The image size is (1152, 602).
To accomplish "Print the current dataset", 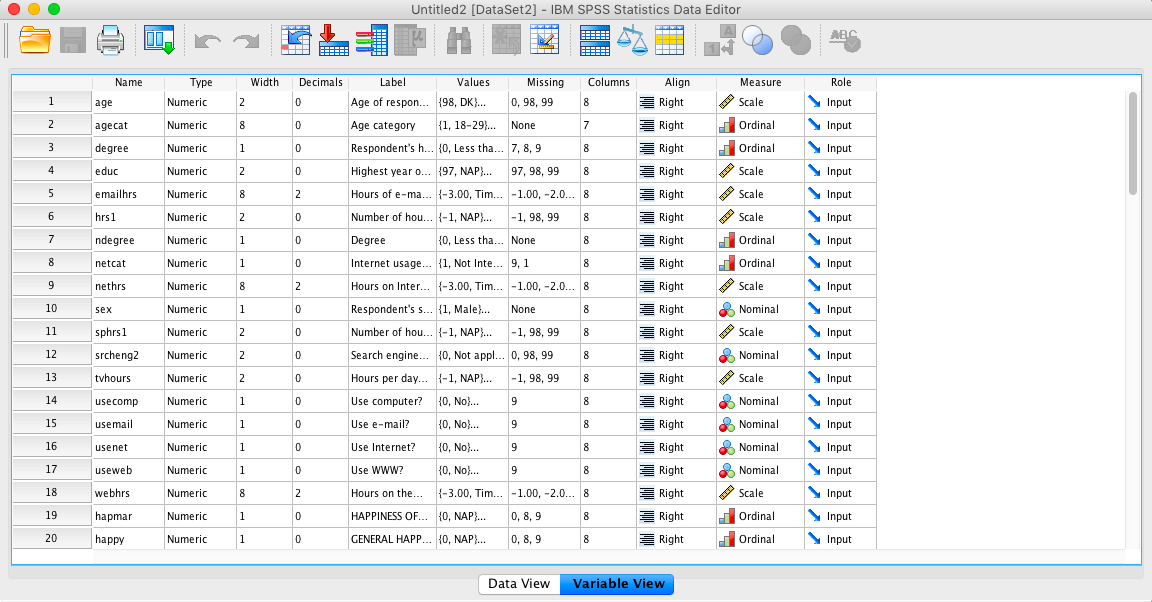I will pos(110,40).
